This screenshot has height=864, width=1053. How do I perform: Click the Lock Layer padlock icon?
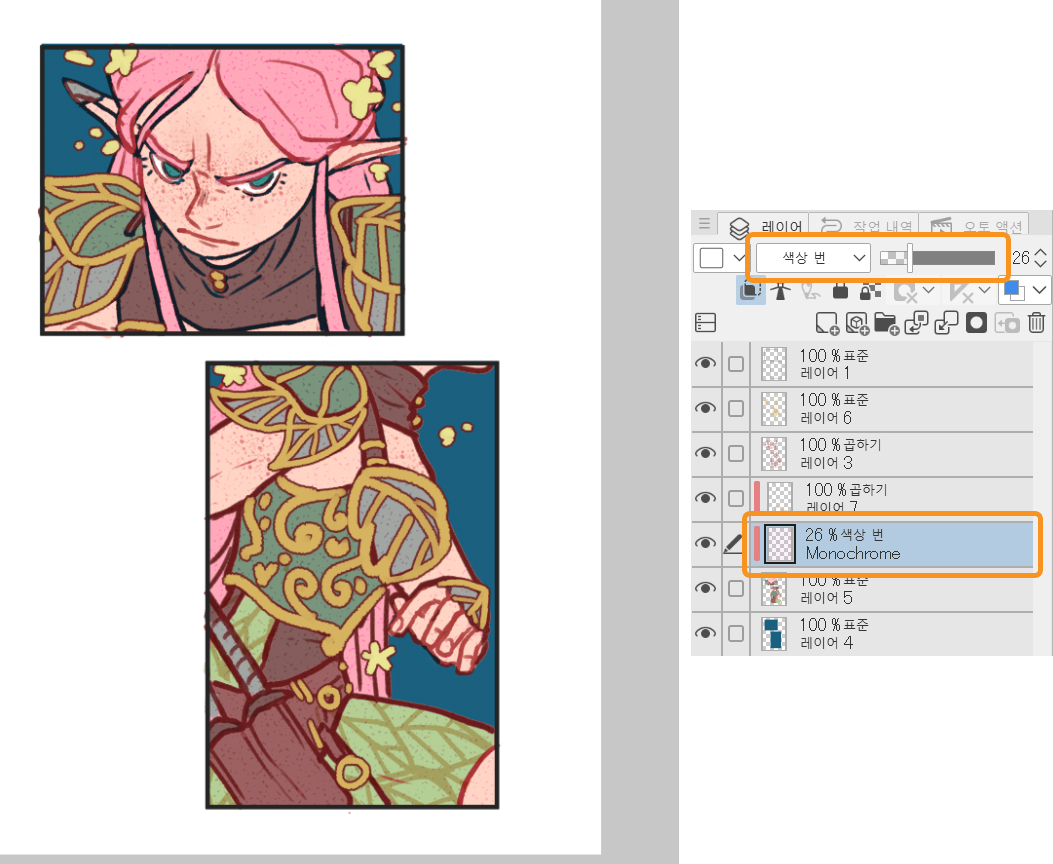click(840, 291)
